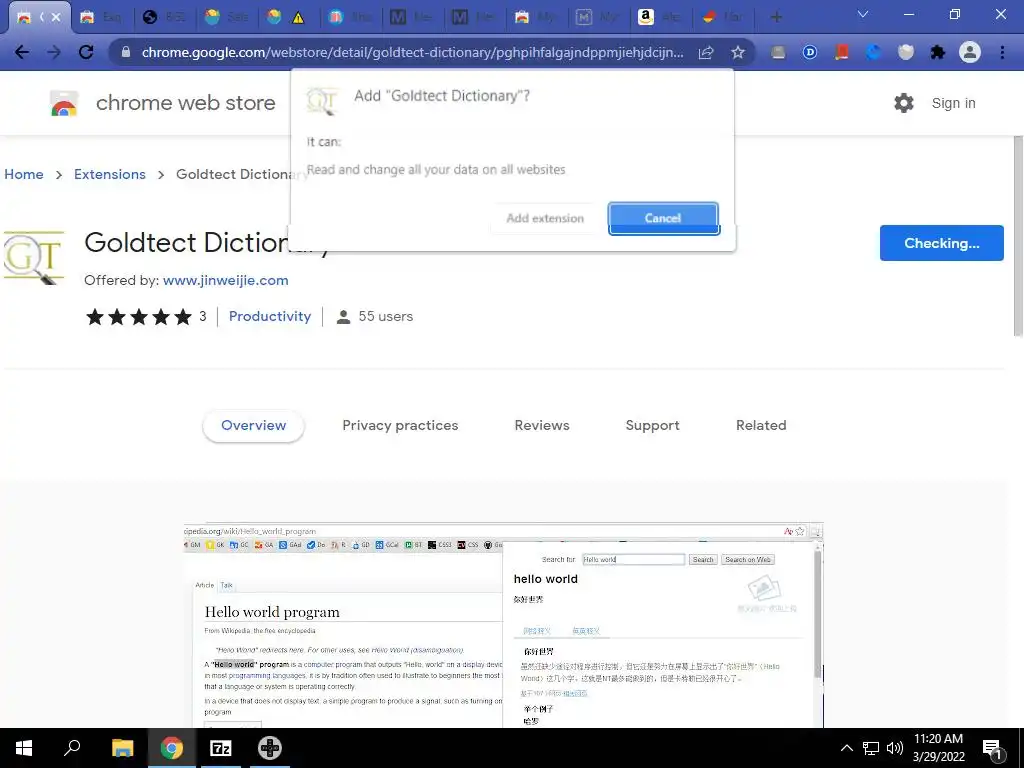
Task: Click Add extension in the dialog
Action: tap(545, 218)
